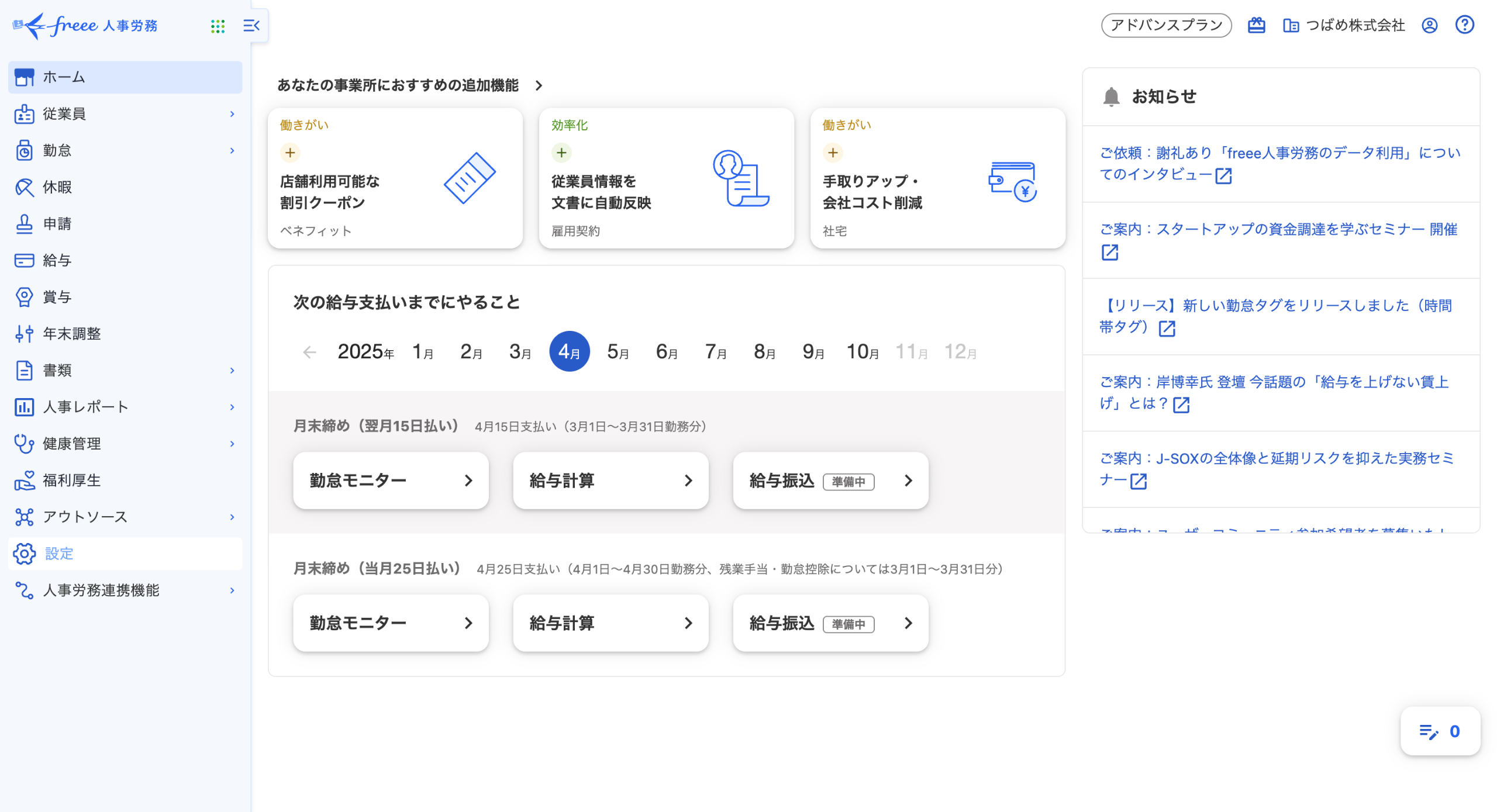Go to previous year with left arrow
The image size is (1497, 812).
pyautogui.click(x=309, y=352)
